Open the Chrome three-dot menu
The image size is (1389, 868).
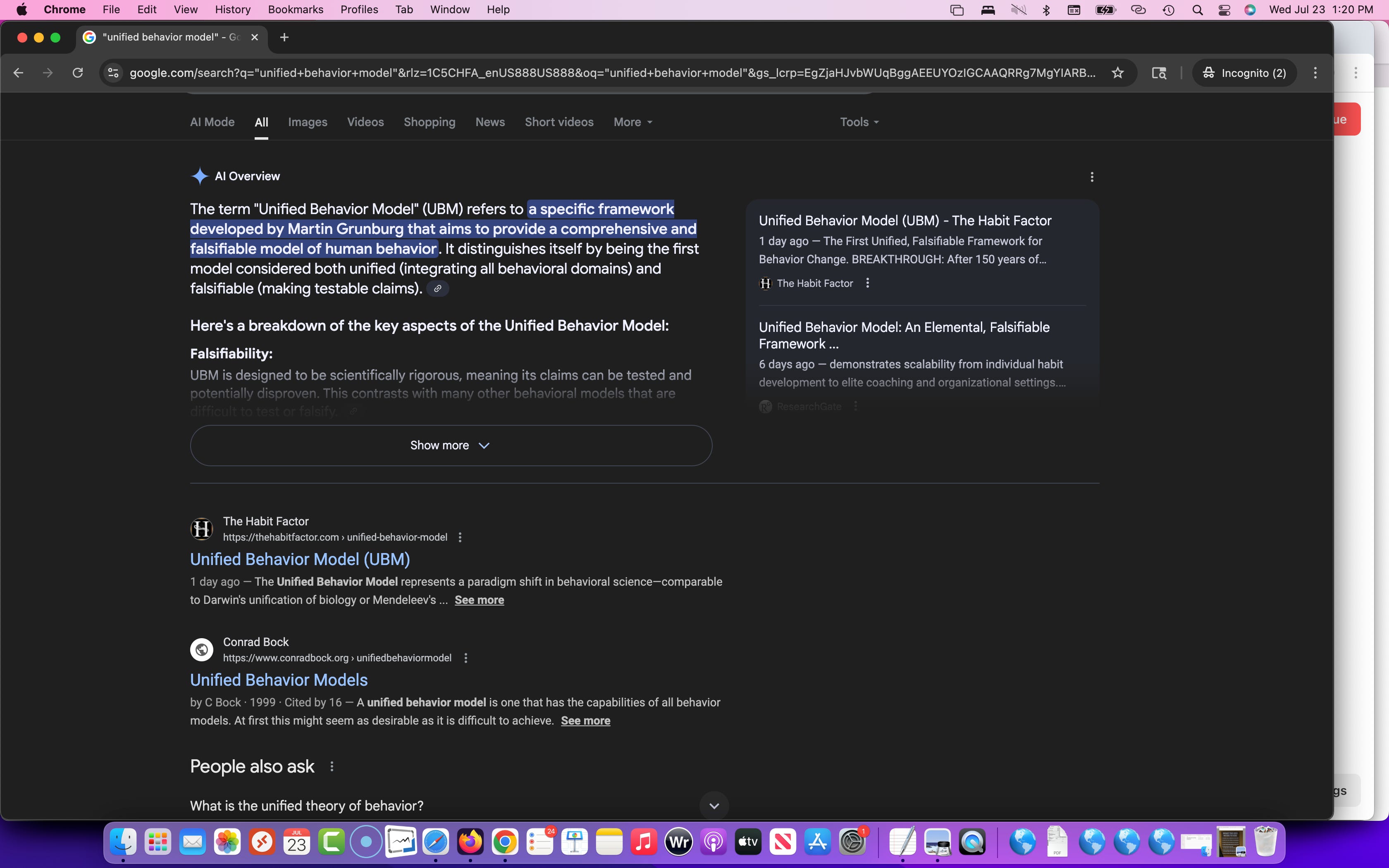1315,73
